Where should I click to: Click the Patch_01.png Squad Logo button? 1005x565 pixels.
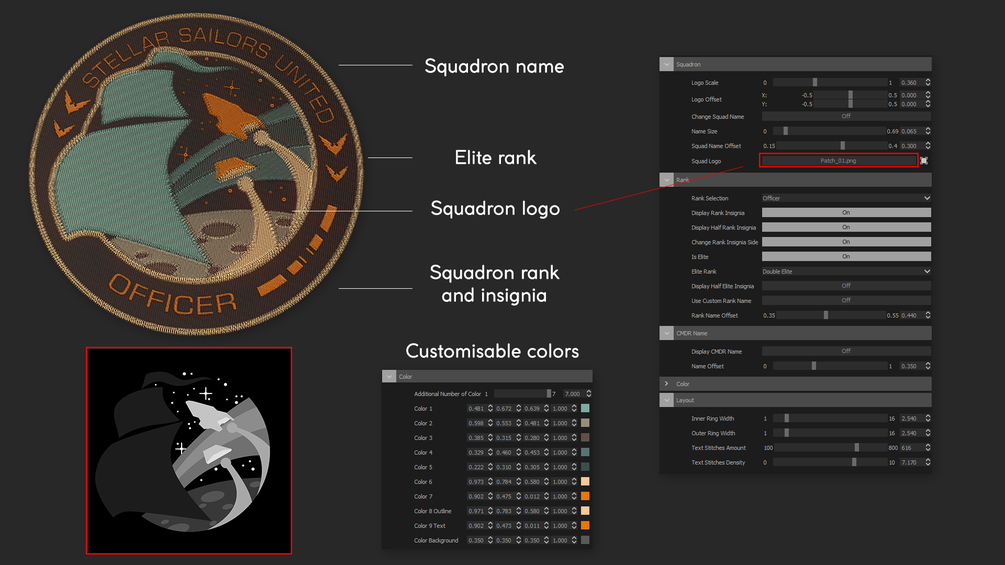[838, 161]
